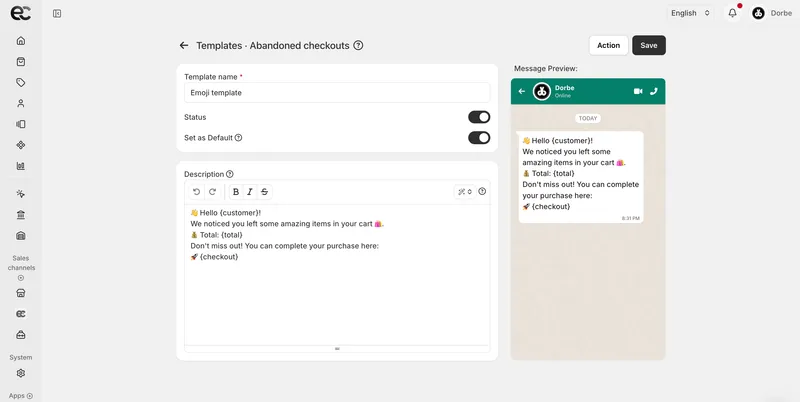Go to Home in the sidebar

coord(20,41)
